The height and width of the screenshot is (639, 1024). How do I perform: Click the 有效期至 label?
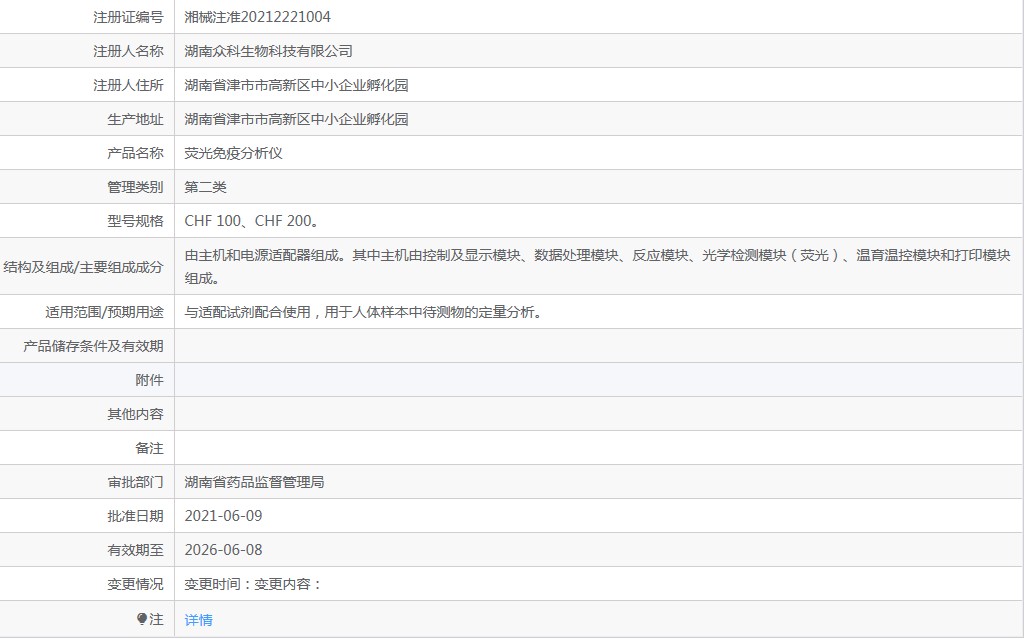click(135, 550)
